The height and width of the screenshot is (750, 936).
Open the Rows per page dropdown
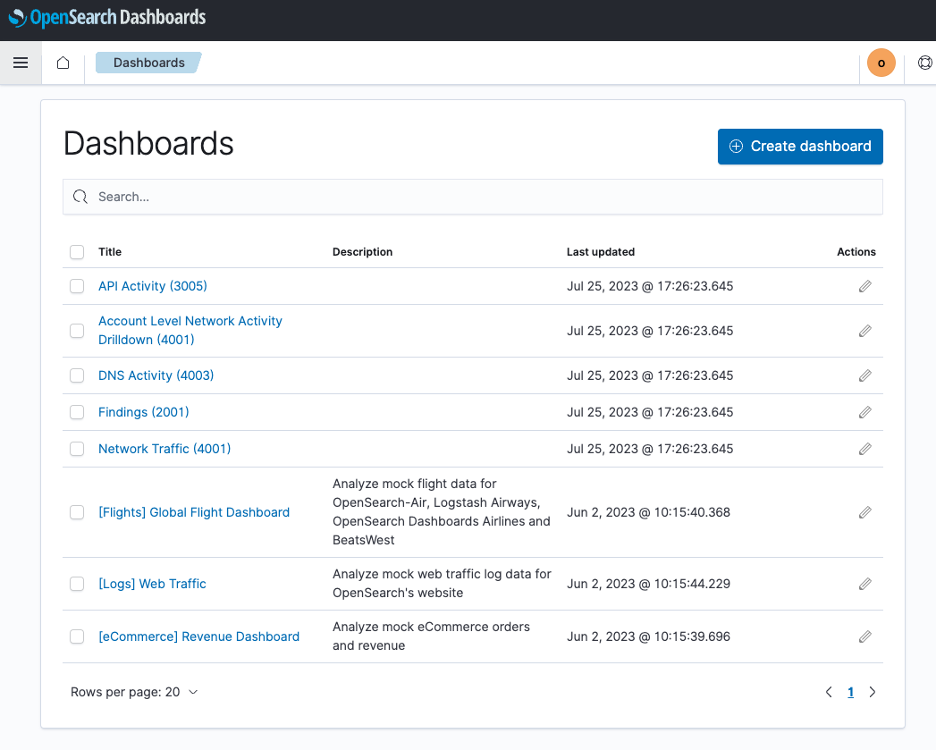point(134,692)
